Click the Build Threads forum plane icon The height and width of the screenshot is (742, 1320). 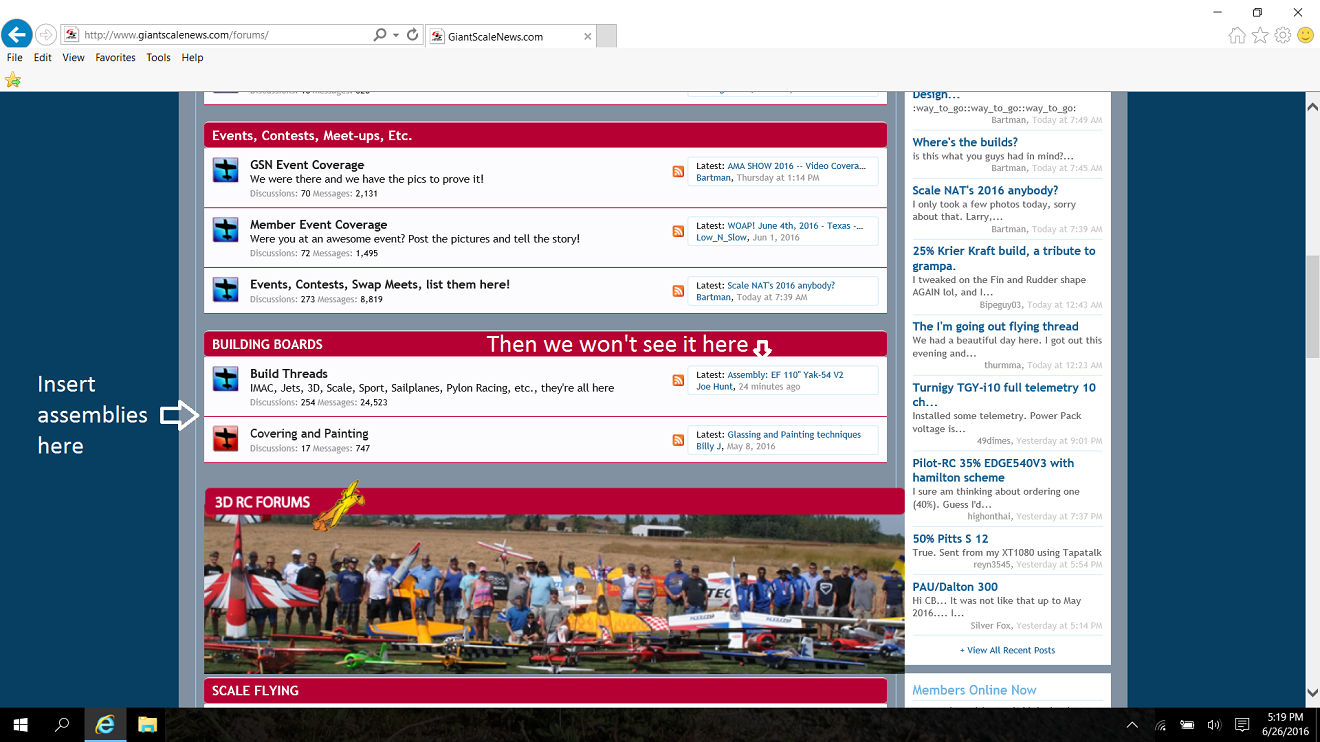coord(225,379)
